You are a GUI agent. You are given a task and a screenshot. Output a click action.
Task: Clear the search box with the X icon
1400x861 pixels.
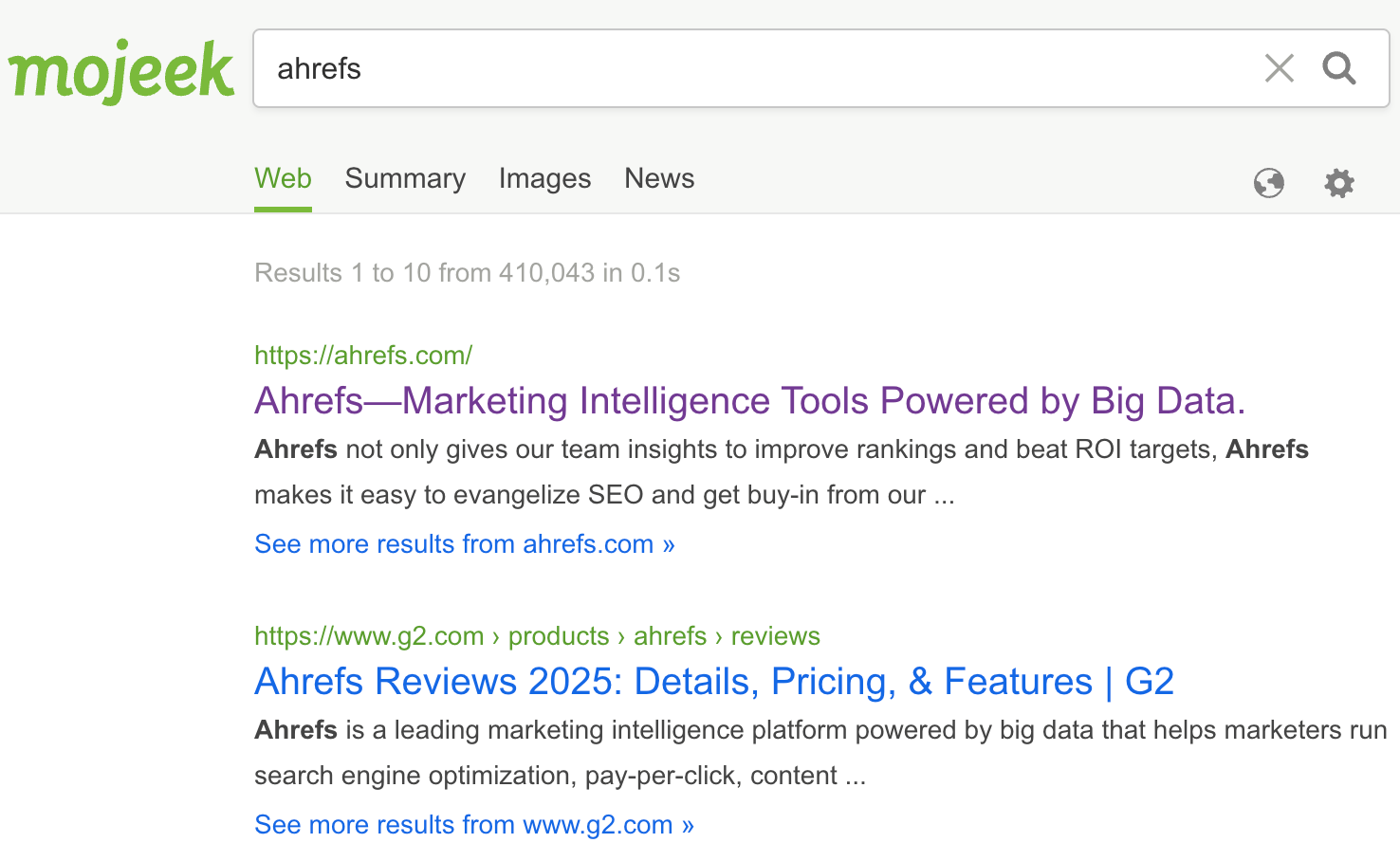point(1279,68)
